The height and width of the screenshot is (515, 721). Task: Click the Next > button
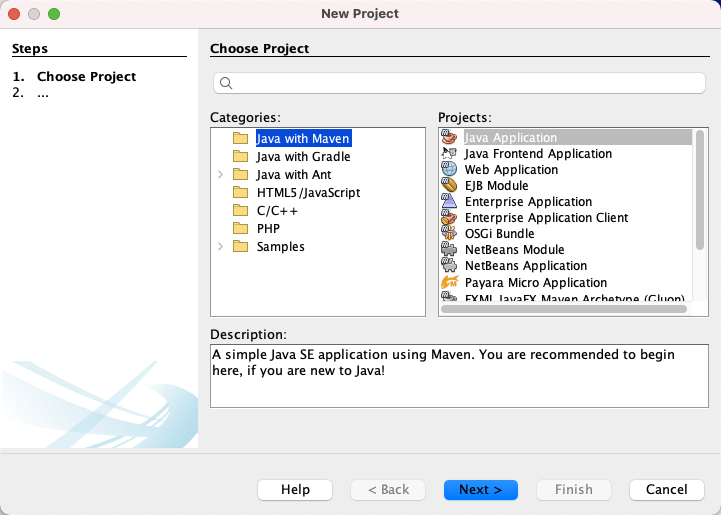point(481,490)
